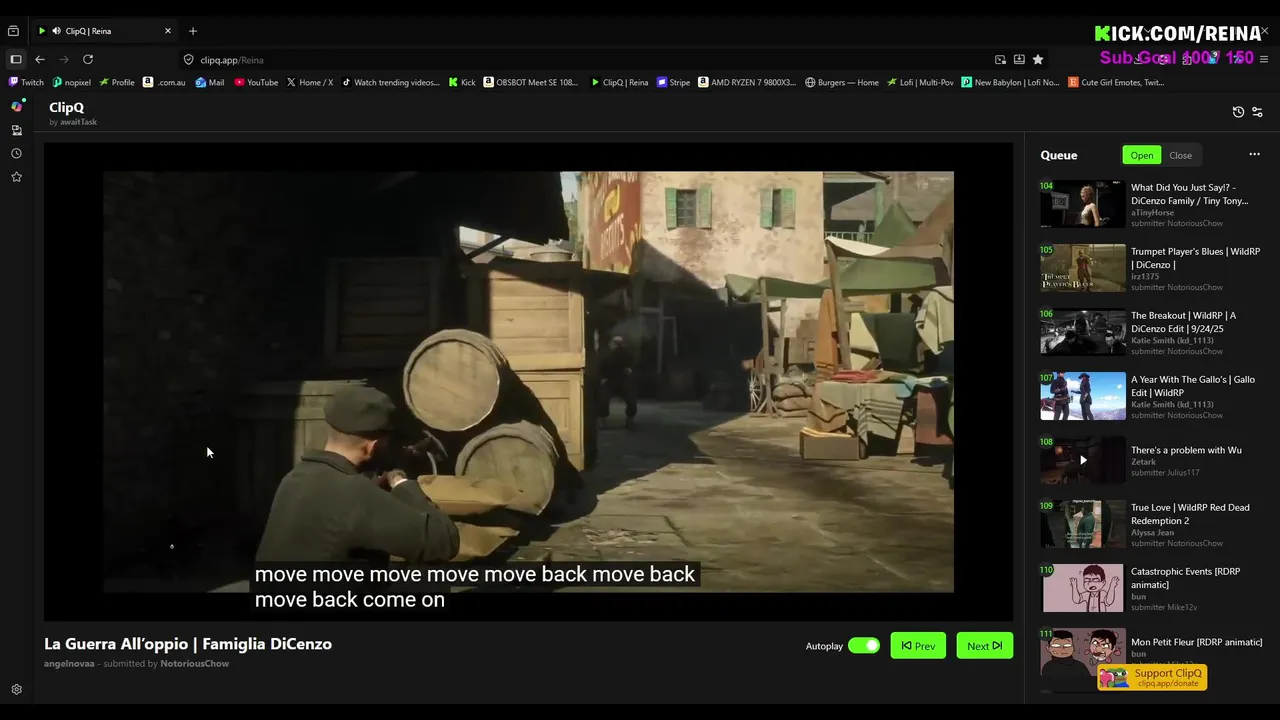The image size is (1280, 720).
Task: Click the angelnovaa channel name
Action: click(x=69, y=664)
